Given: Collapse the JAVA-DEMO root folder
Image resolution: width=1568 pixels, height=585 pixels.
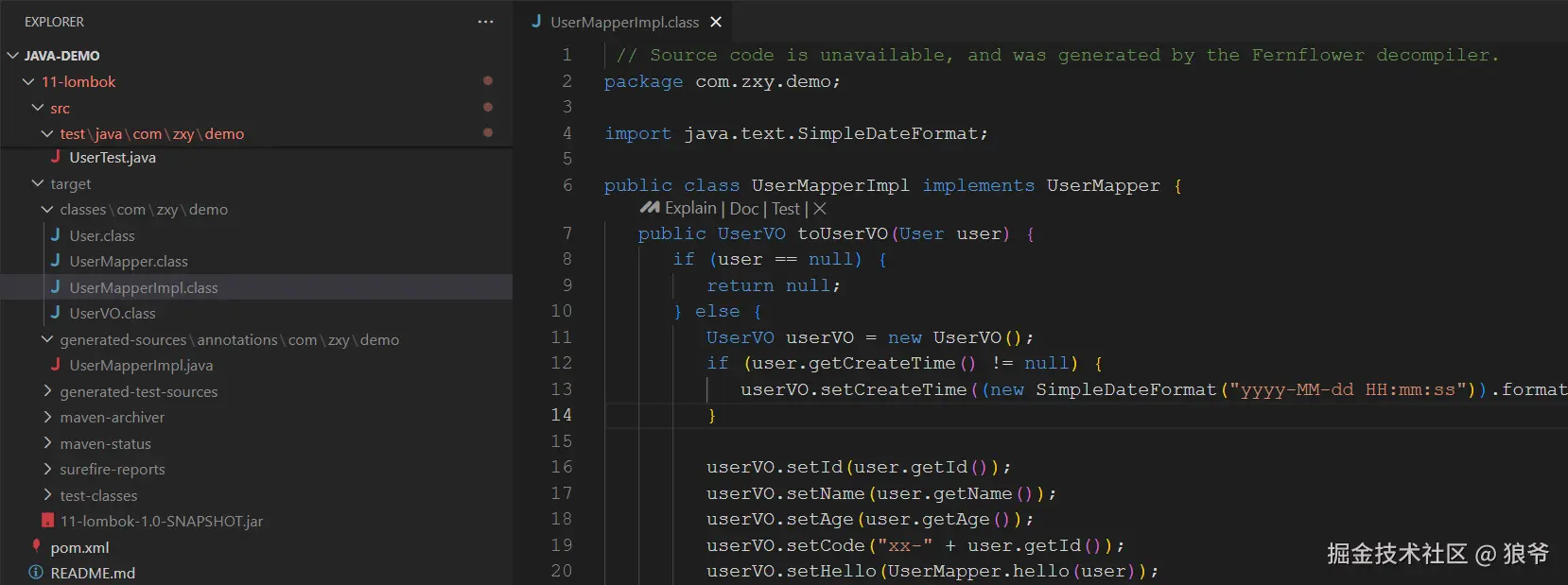Looking at the screenshot, I should tap(13, 56).
